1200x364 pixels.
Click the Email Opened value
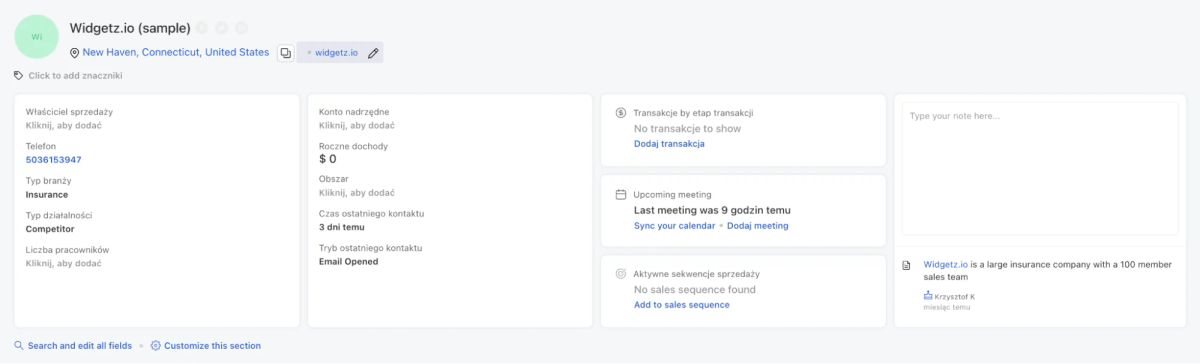point(348,262)
